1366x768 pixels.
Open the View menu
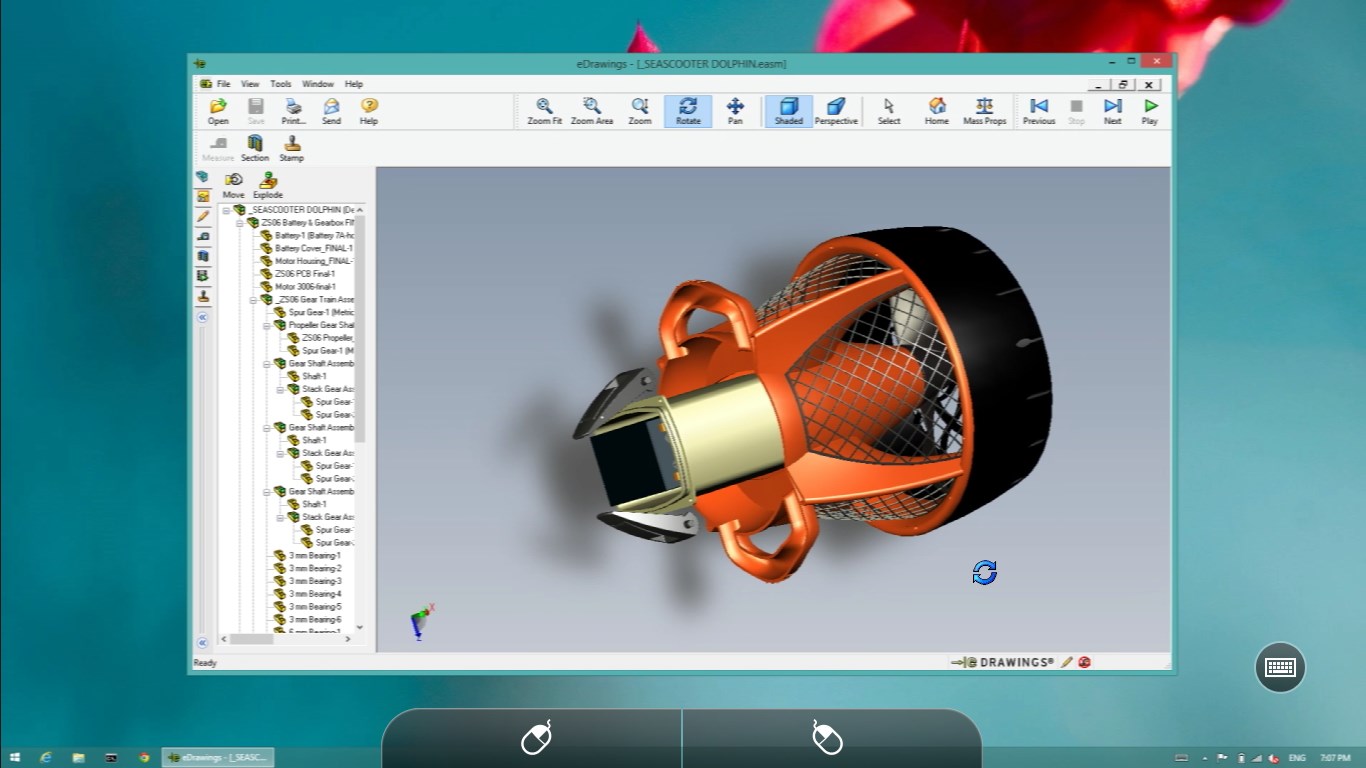pos(250,84)
